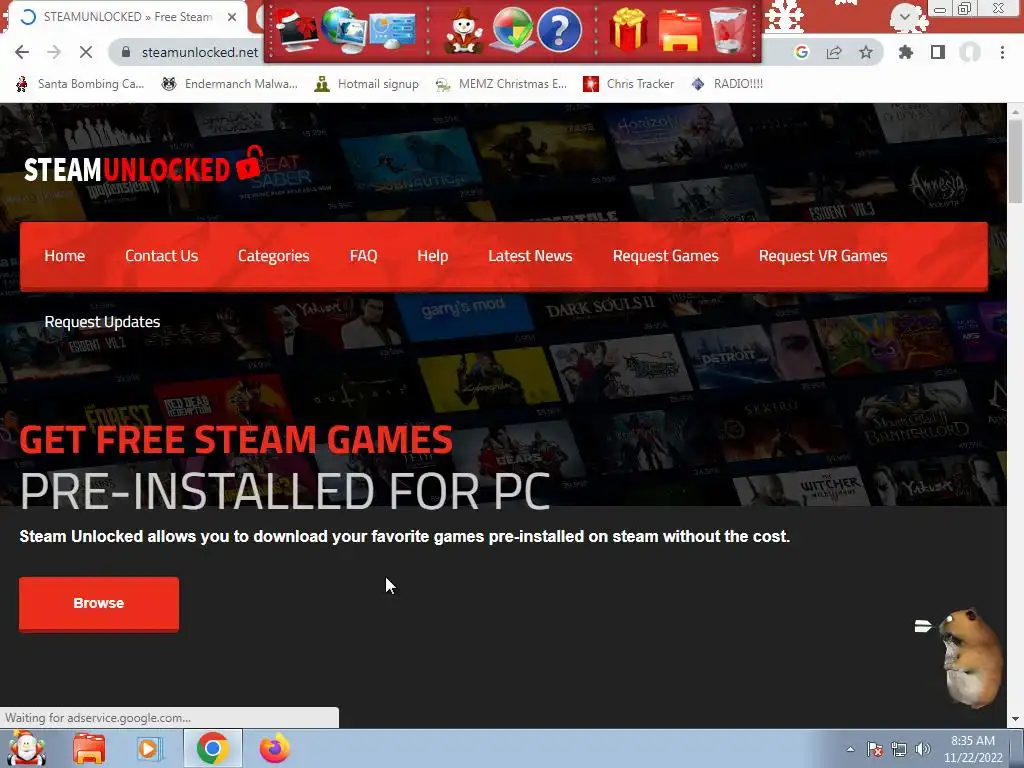This screenshot has width=1024, height=768.
Task: Open the network globe icon in dock
Action: 344,29
